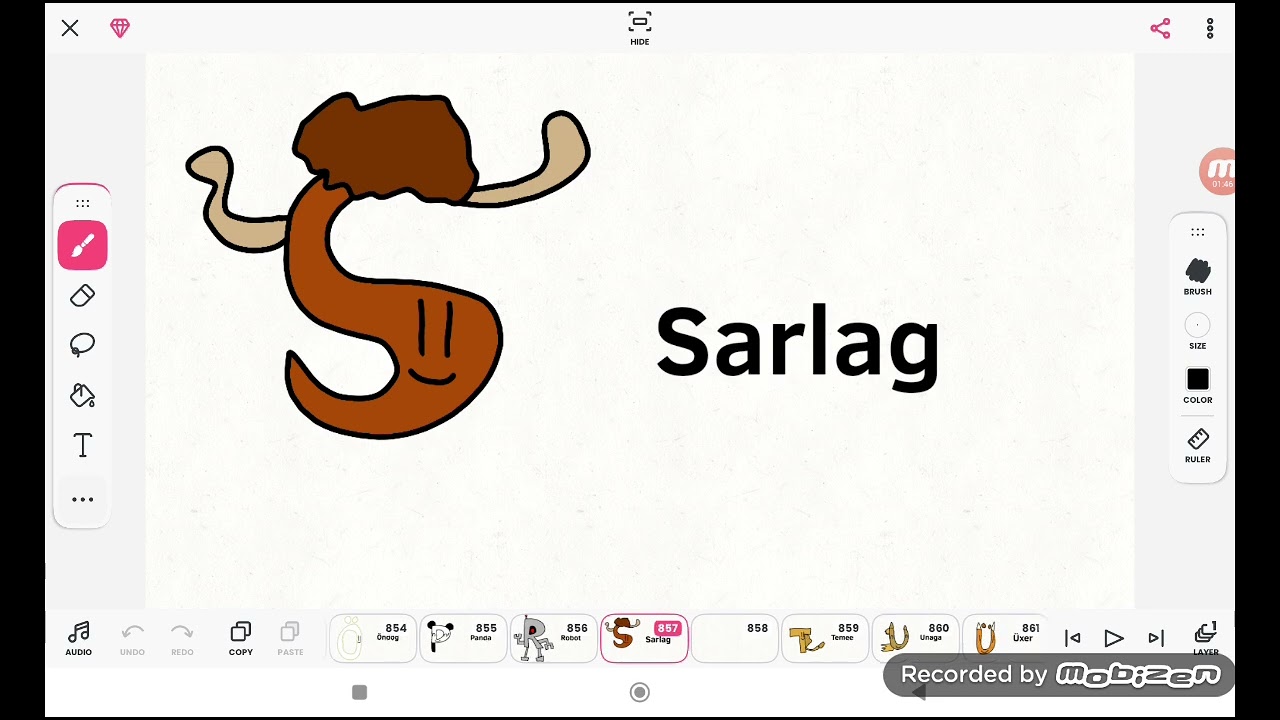The width and height of the screenshot is (1280, 720).
Task: Select frame 860 Unaga thumbnail
Action: pyautogui.click(x=915, y=638)
